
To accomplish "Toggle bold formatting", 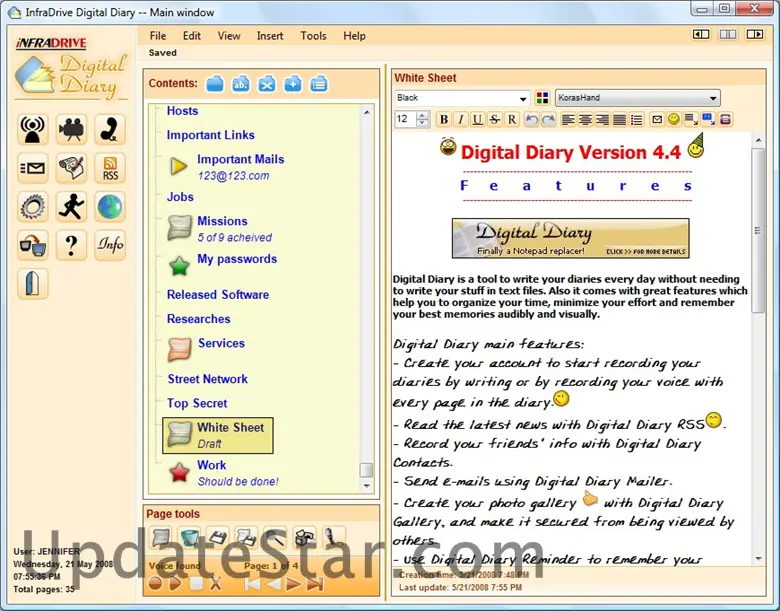I will coord(444,119).
